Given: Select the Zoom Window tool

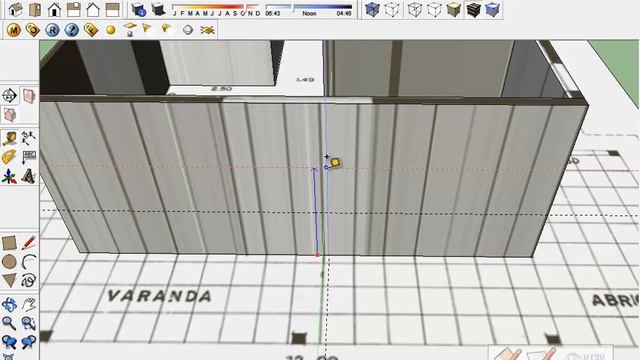Looking at the screenshot, I should [29, 323].
